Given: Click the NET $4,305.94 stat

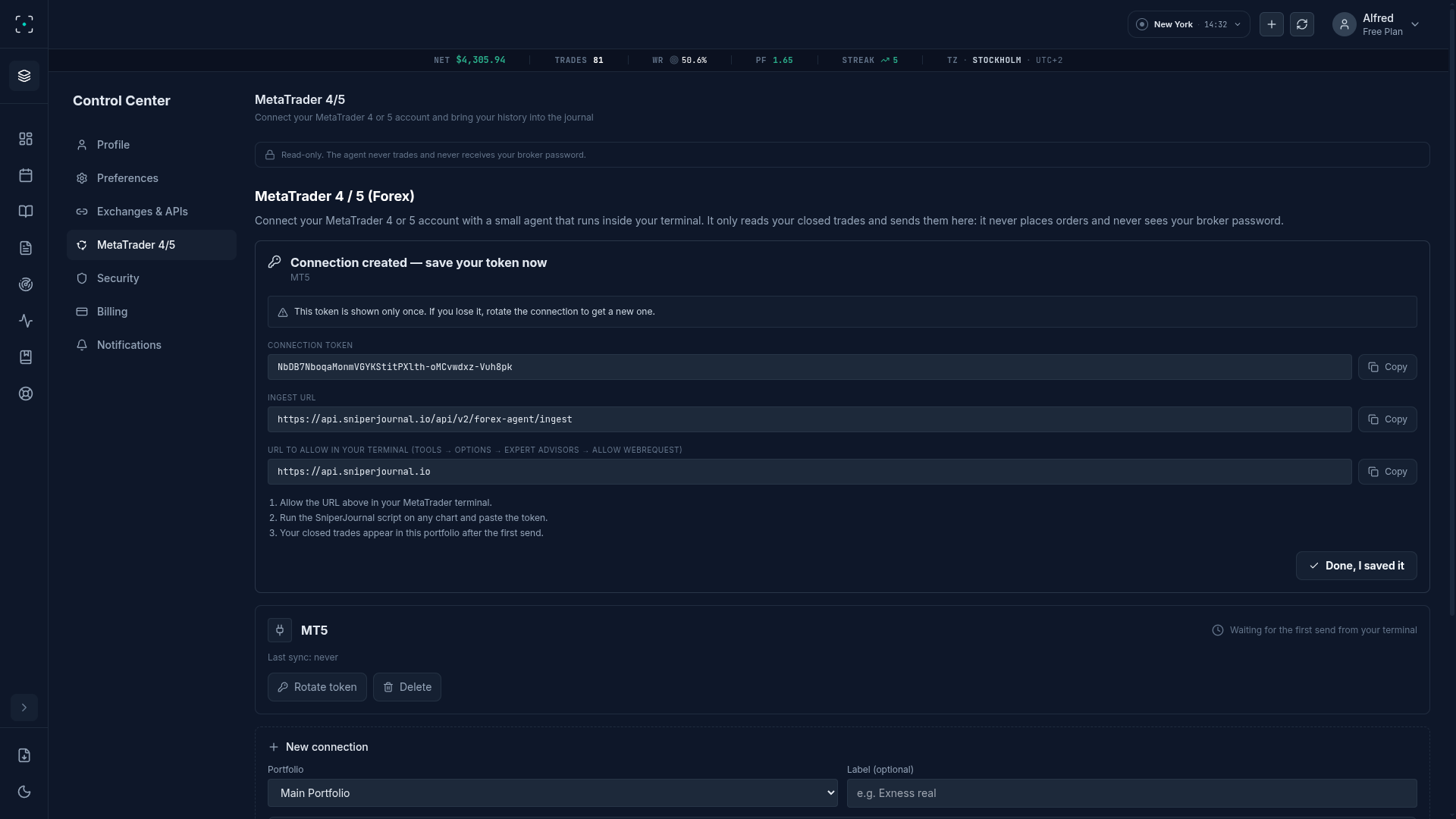Looking at the screenshot, I should point(469,60).
